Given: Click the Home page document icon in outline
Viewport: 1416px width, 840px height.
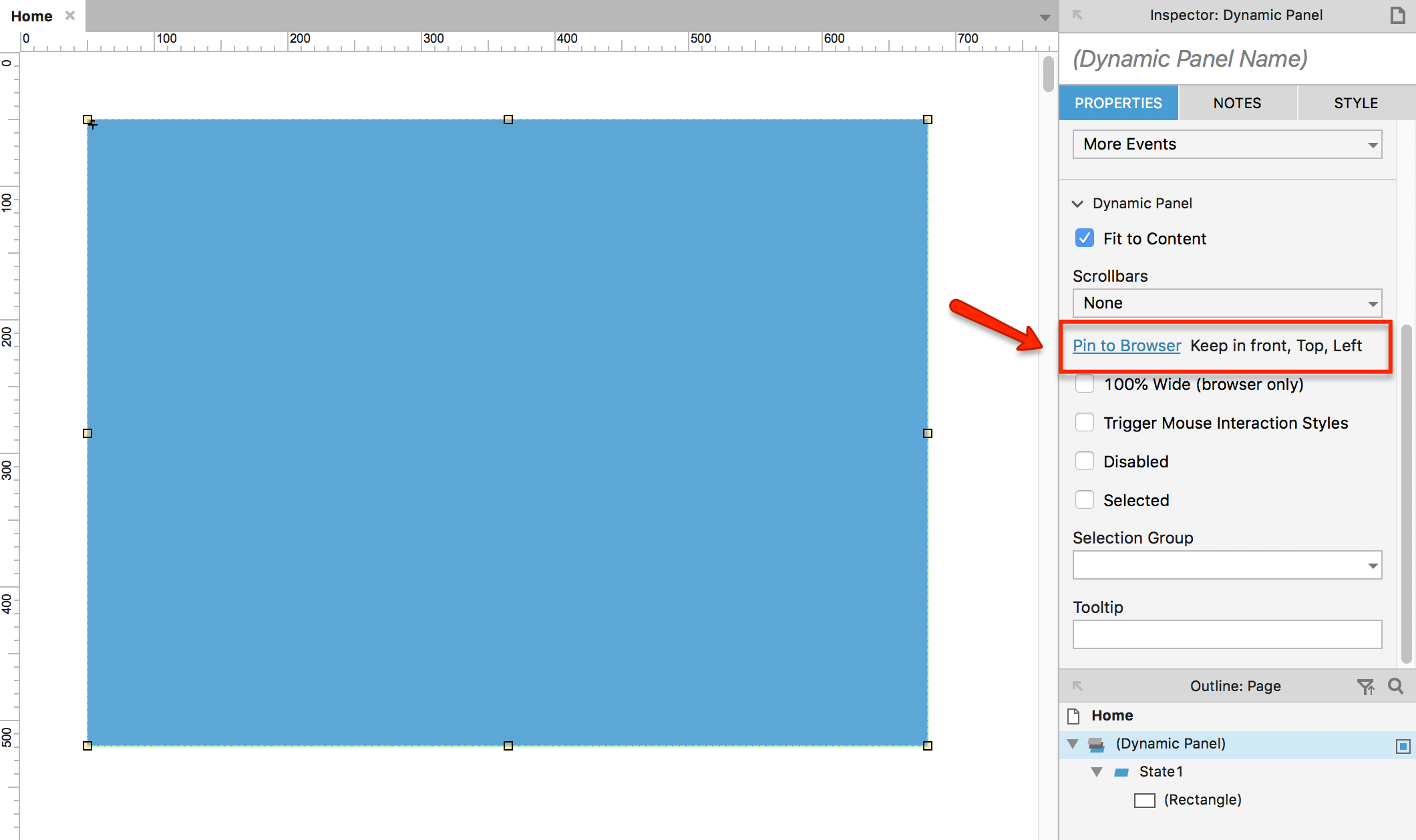Looking at the screenshot, I should (1073, 715).
